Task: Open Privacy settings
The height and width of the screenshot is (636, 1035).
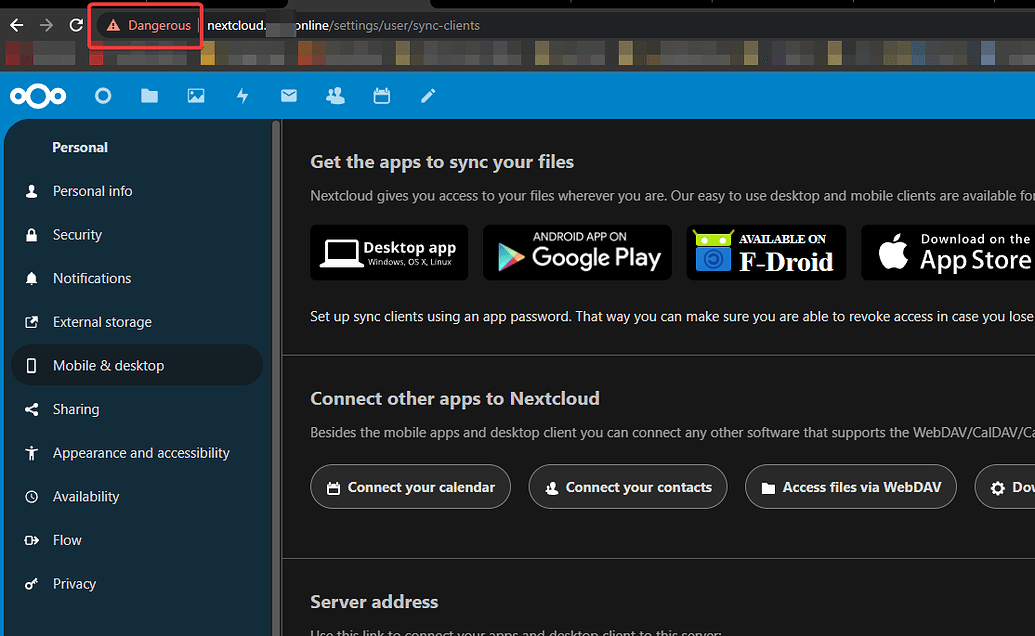Action: pyautogui.click(x=137, y=583)
